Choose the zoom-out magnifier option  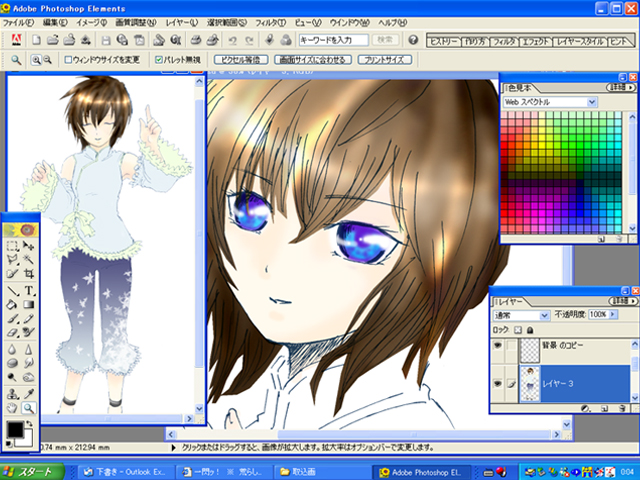[x=48, y=60]
